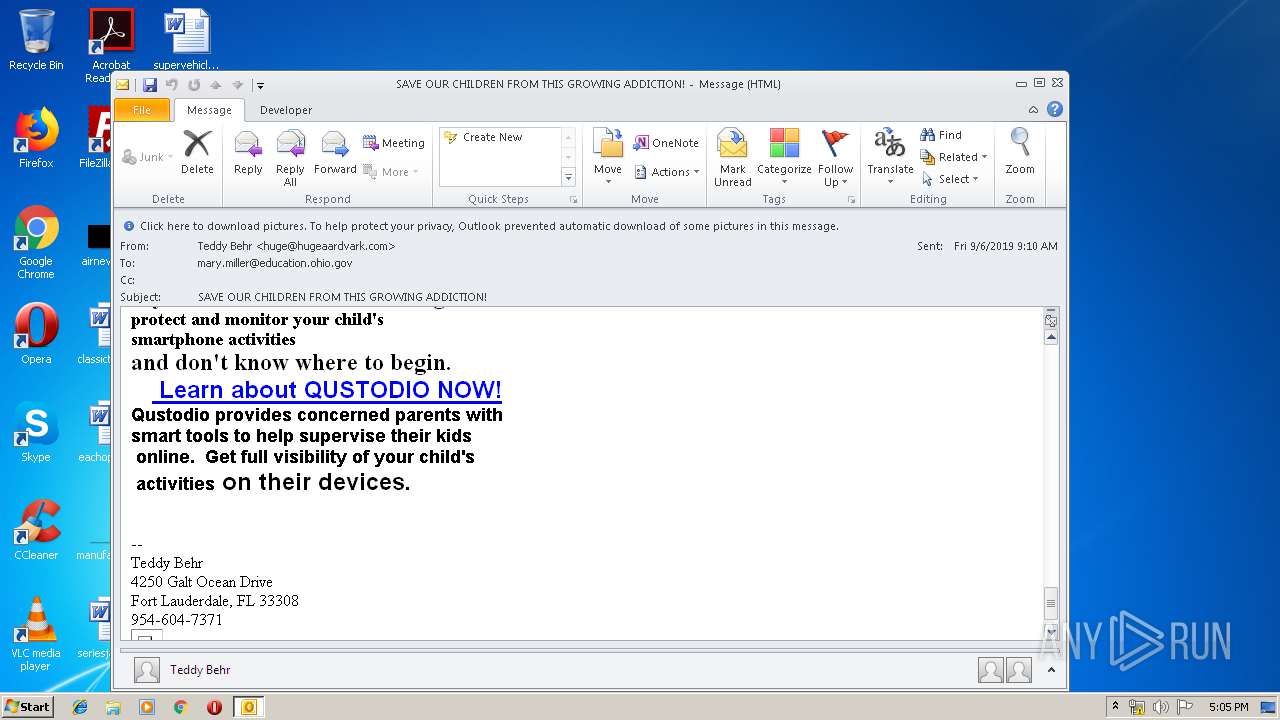Reply with a Meeting request
1280x720 pixels.
coord(394,143)
